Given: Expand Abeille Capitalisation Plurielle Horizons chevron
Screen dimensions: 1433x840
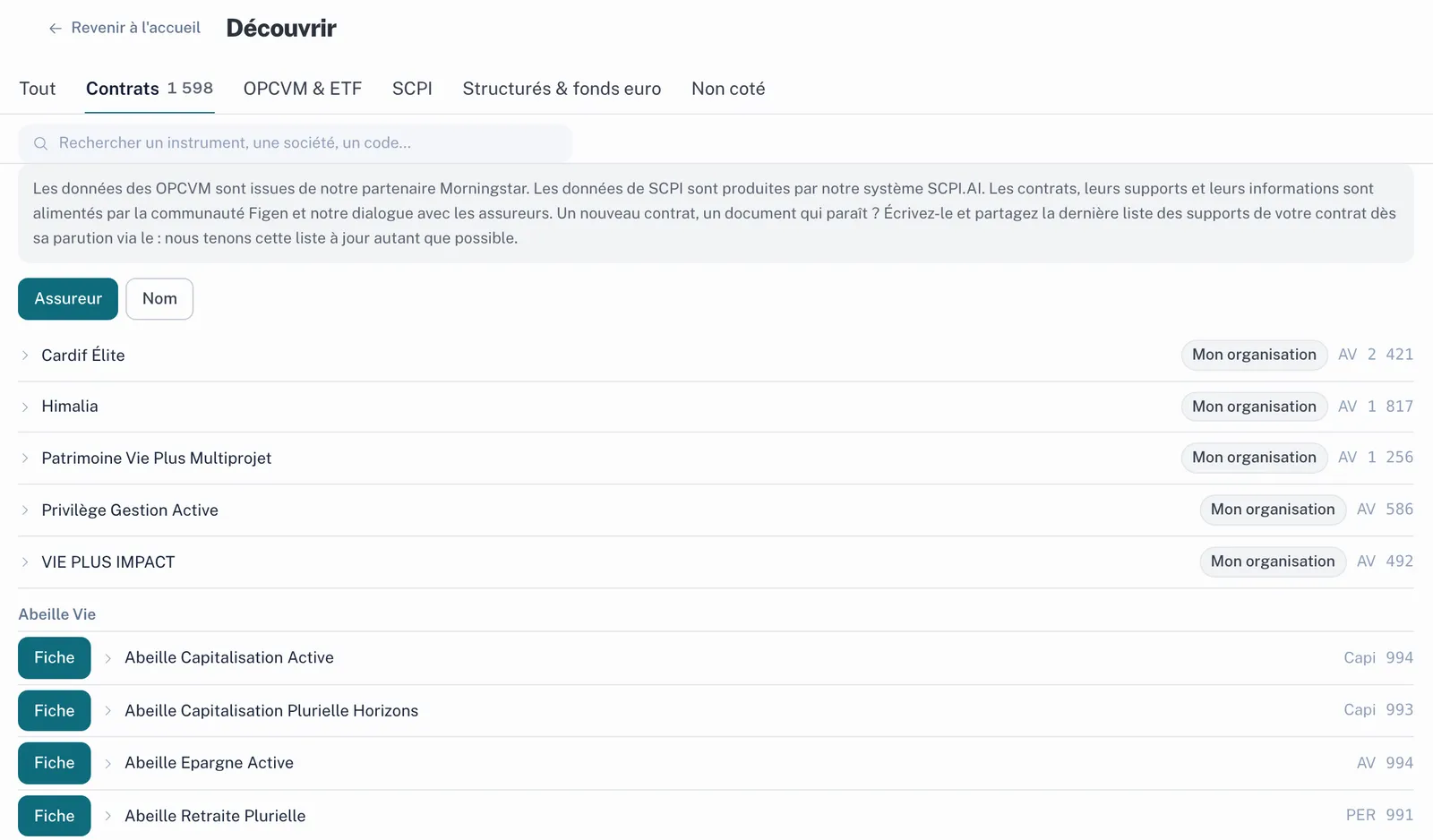Looking at the screenshot, I should (x=108, y=711).
